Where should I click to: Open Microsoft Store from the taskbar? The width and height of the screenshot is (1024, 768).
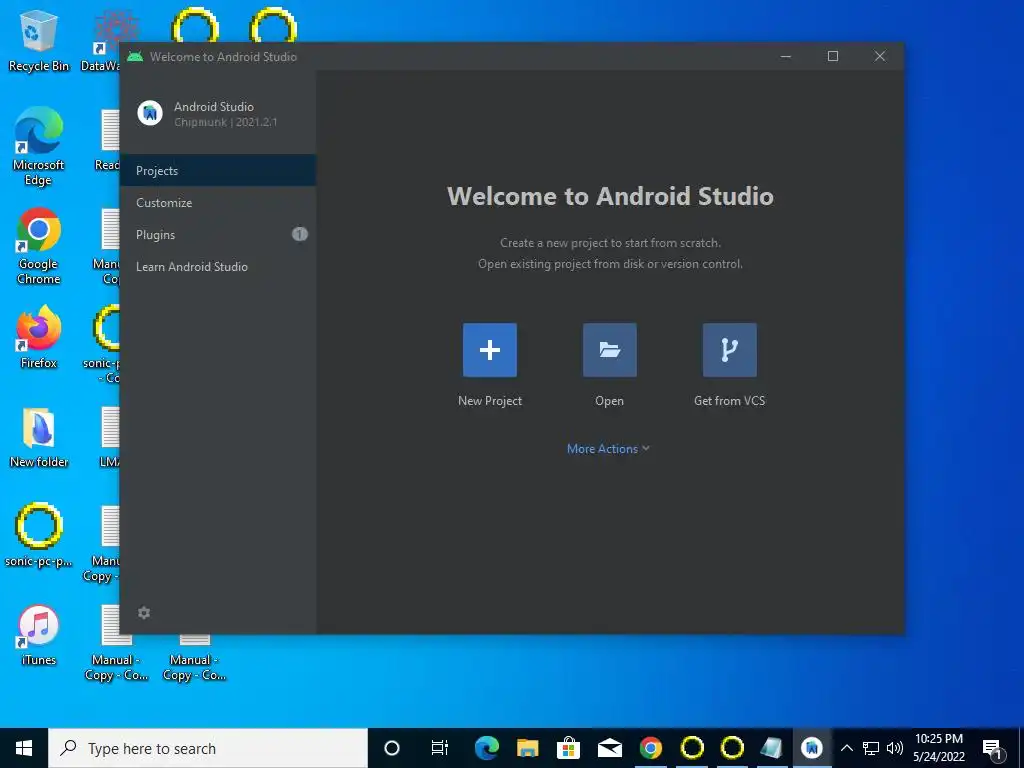click(569, 748)
